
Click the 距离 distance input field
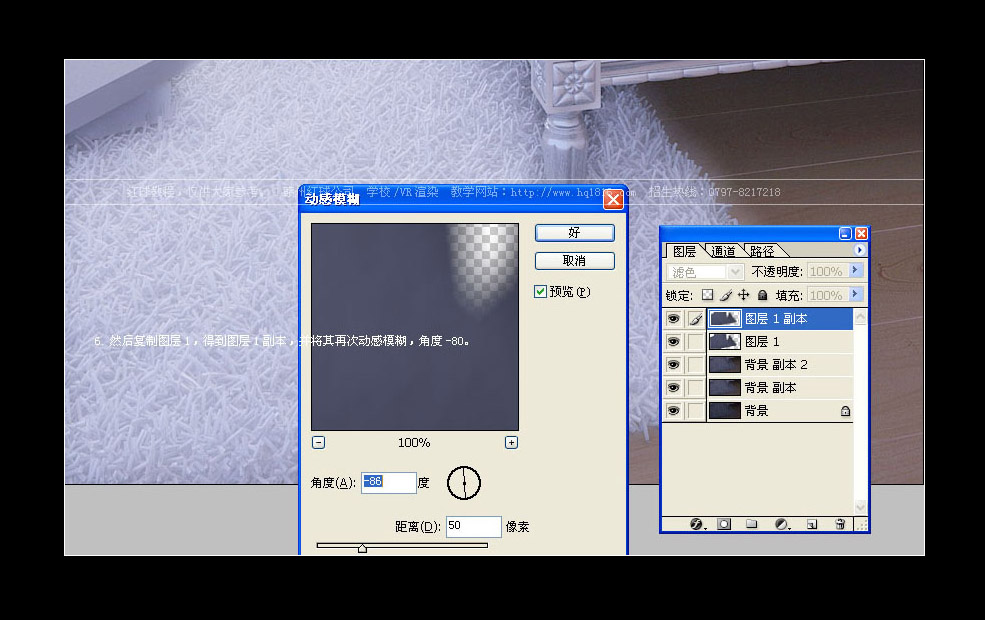[474, 526]
